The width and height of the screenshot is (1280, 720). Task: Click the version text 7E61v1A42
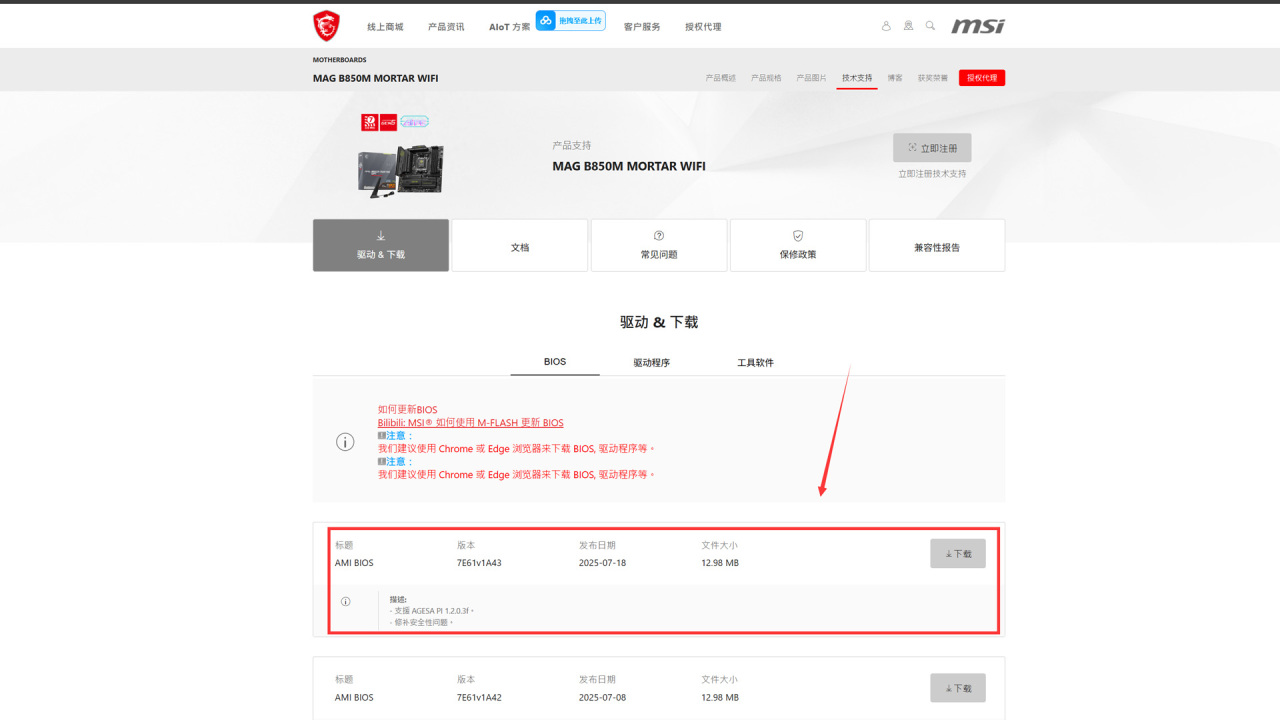(x=479, y=698)
